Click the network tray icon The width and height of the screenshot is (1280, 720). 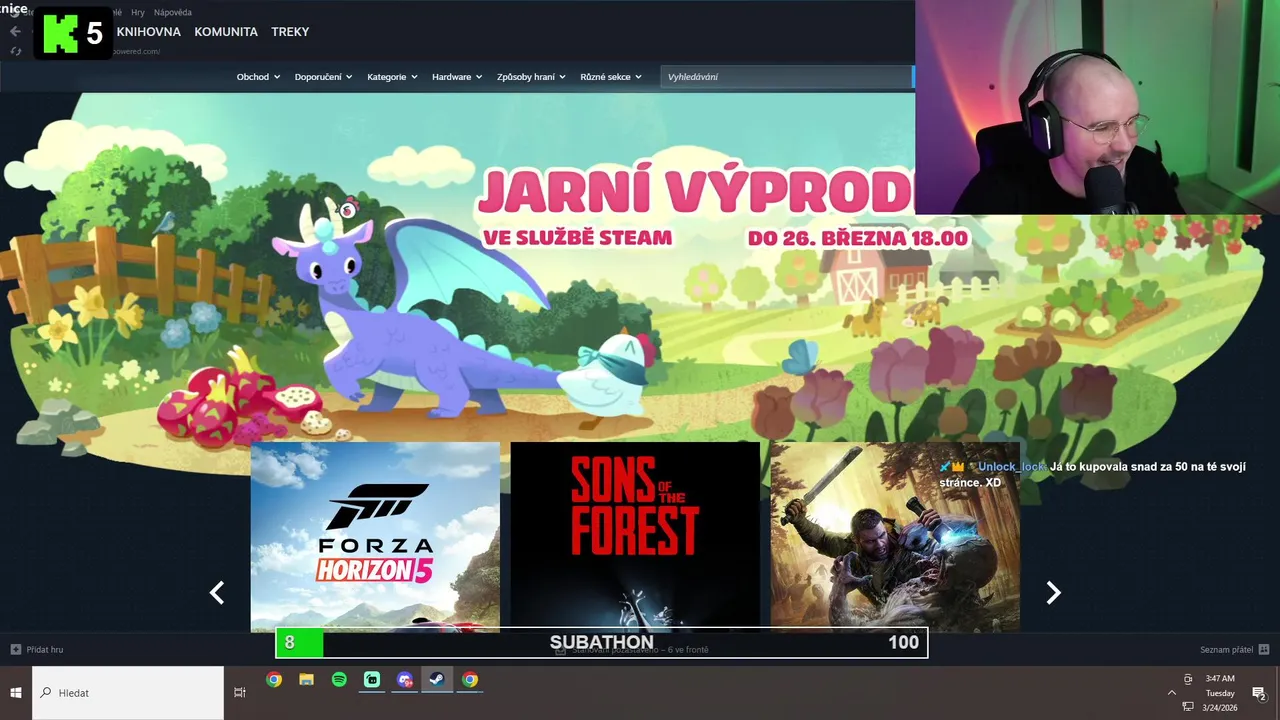[1188, 706]
